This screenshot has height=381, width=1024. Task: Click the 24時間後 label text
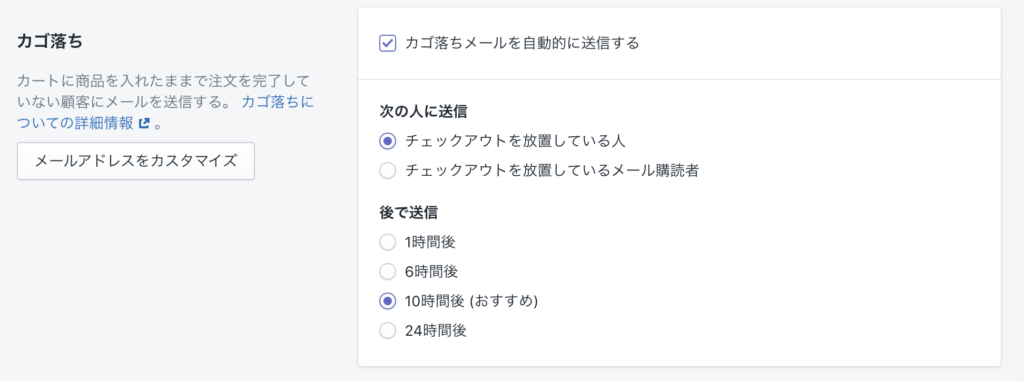pos(436,331)
